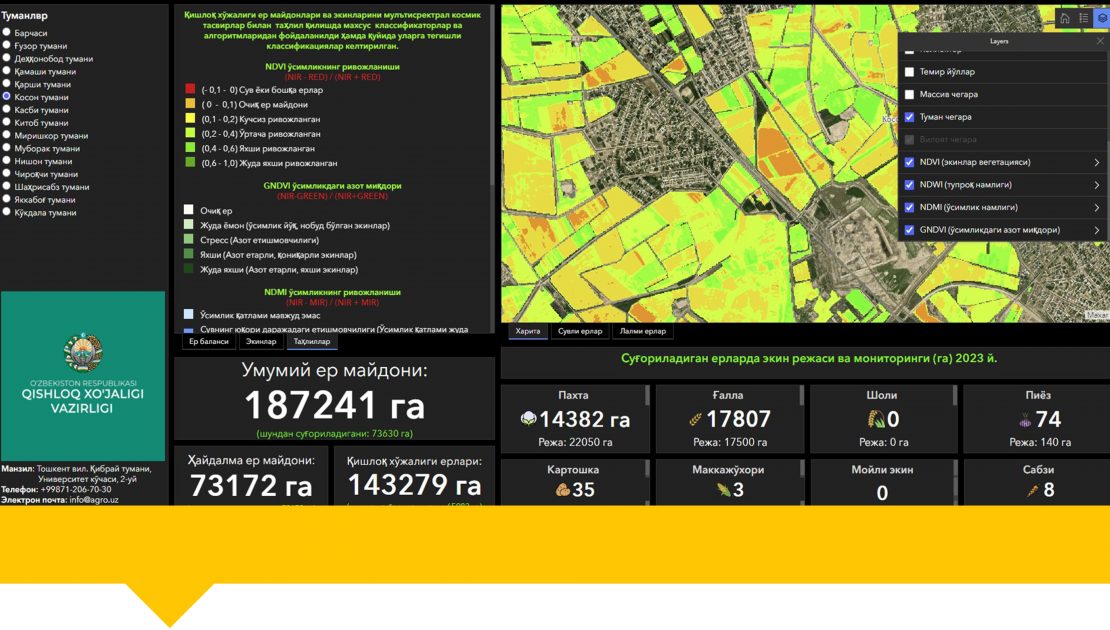
Task: Enable the Темир йўллар layer checkbox
Action: point(909,72)
